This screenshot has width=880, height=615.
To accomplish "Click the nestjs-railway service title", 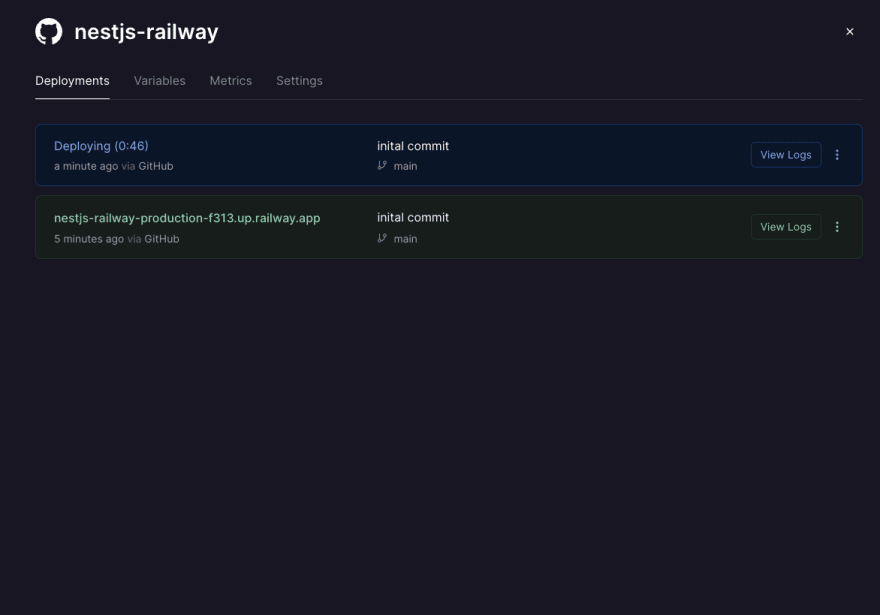I will [146, 32].
